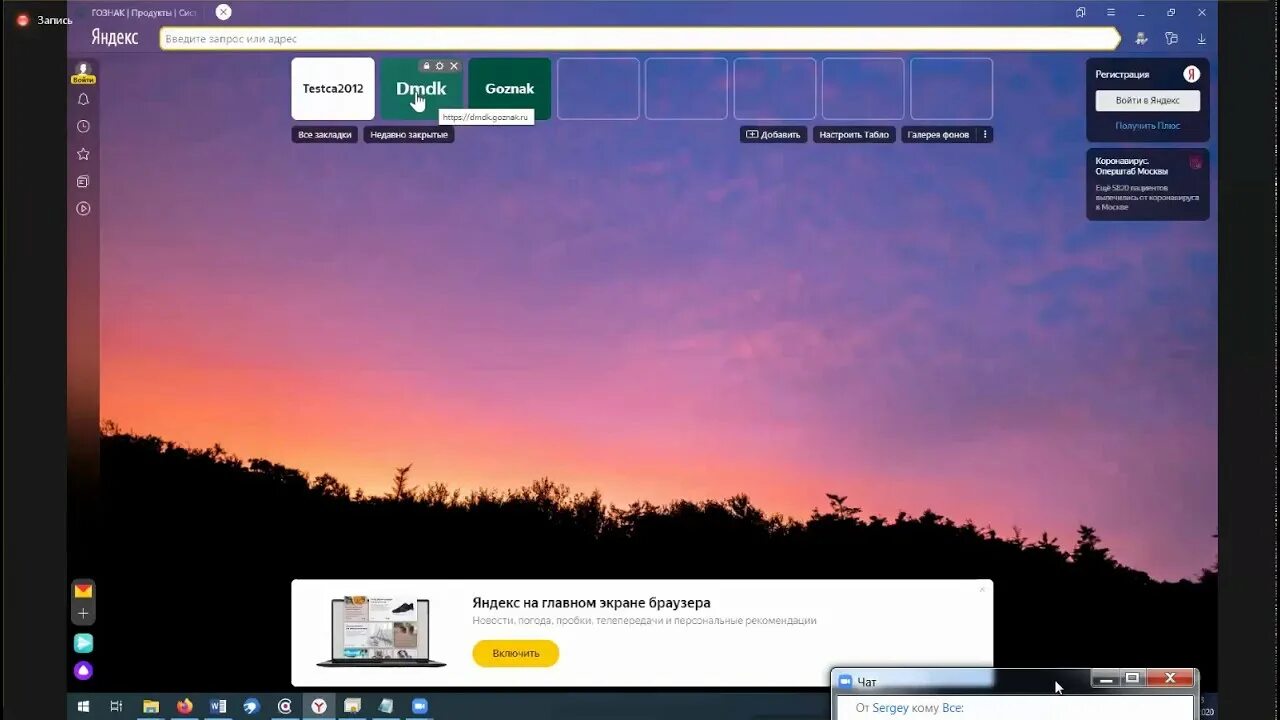Image resolution: width=1280 pixels, height=720 pixels.
Task: Click the Я logo in Регистрация card
Action: [x=1191, y=74]
